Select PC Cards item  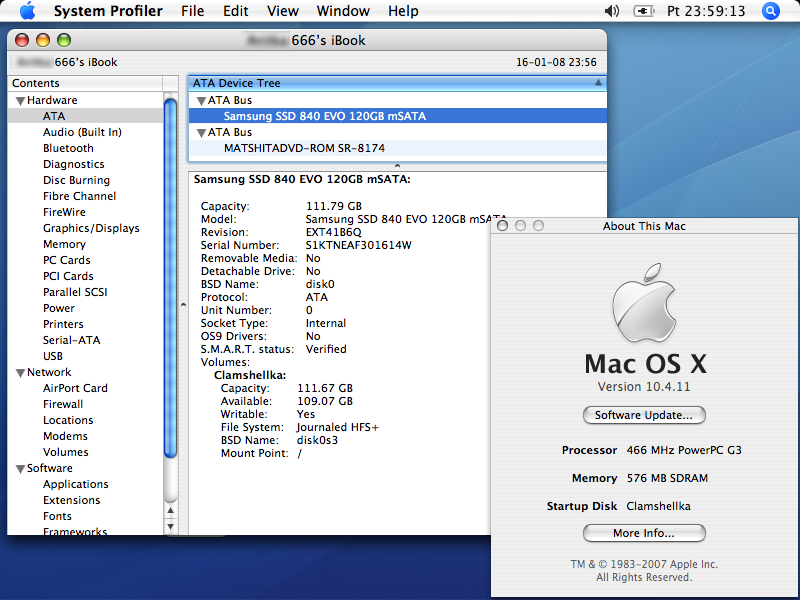(67, 260)
